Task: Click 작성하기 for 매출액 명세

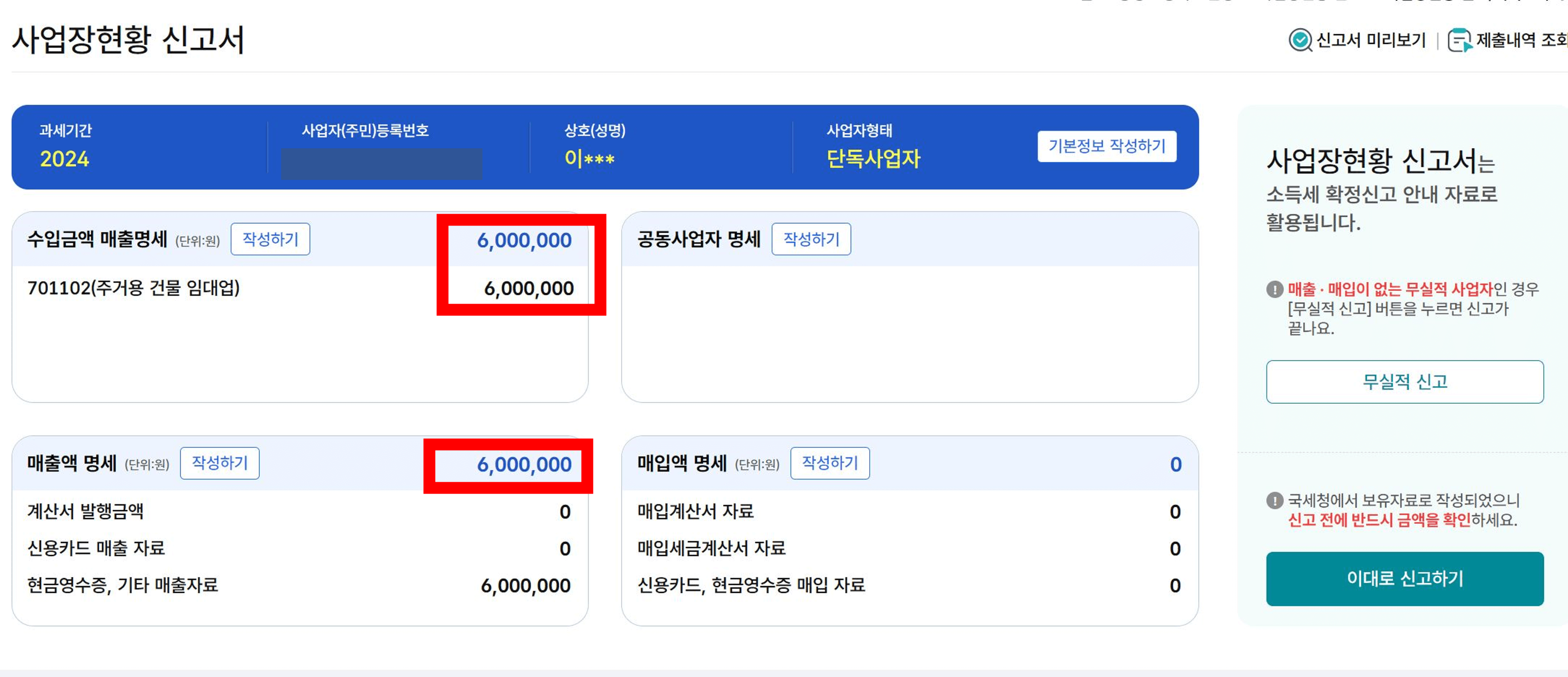Action: point(220,463)
